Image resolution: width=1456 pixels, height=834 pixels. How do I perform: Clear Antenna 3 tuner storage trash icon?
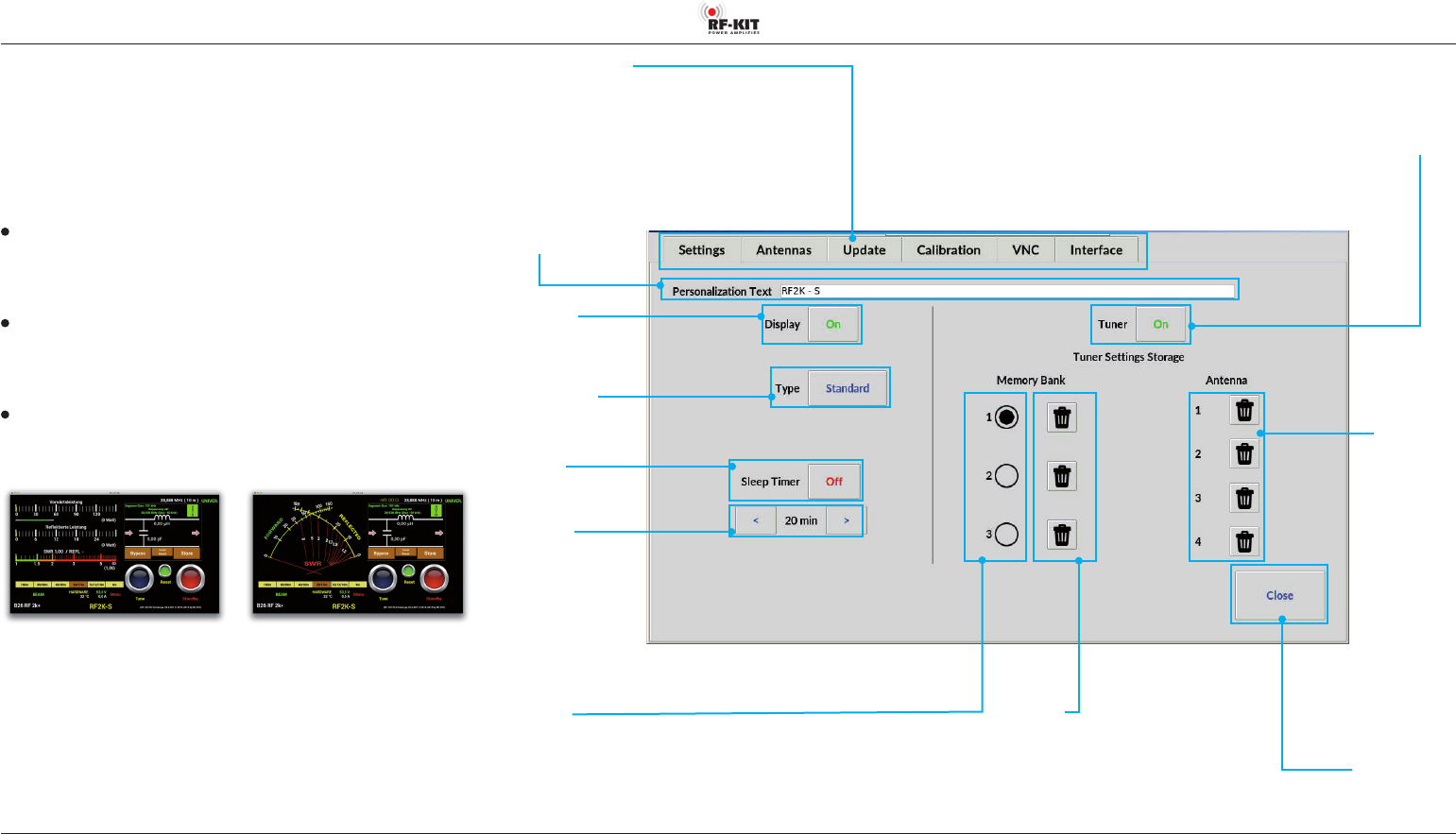(1244, 498)
